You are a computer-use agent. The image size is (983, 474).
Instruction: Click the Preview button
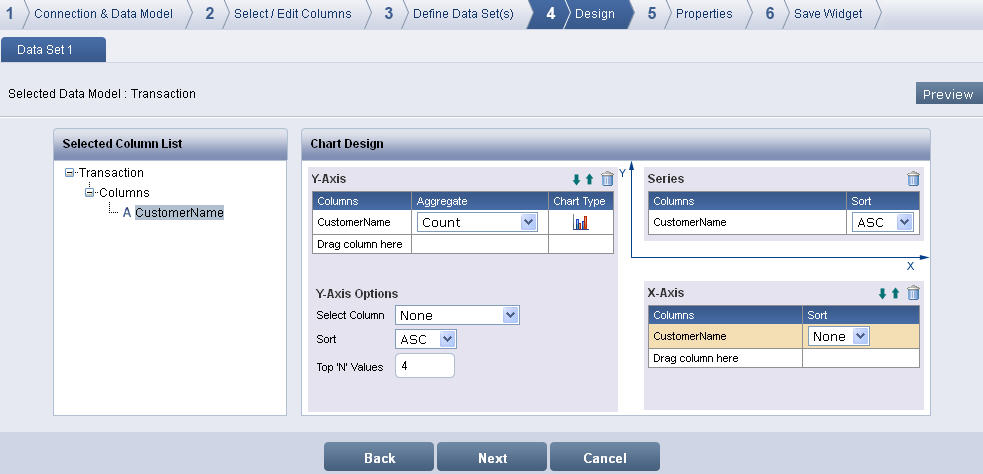coord(948,94)
